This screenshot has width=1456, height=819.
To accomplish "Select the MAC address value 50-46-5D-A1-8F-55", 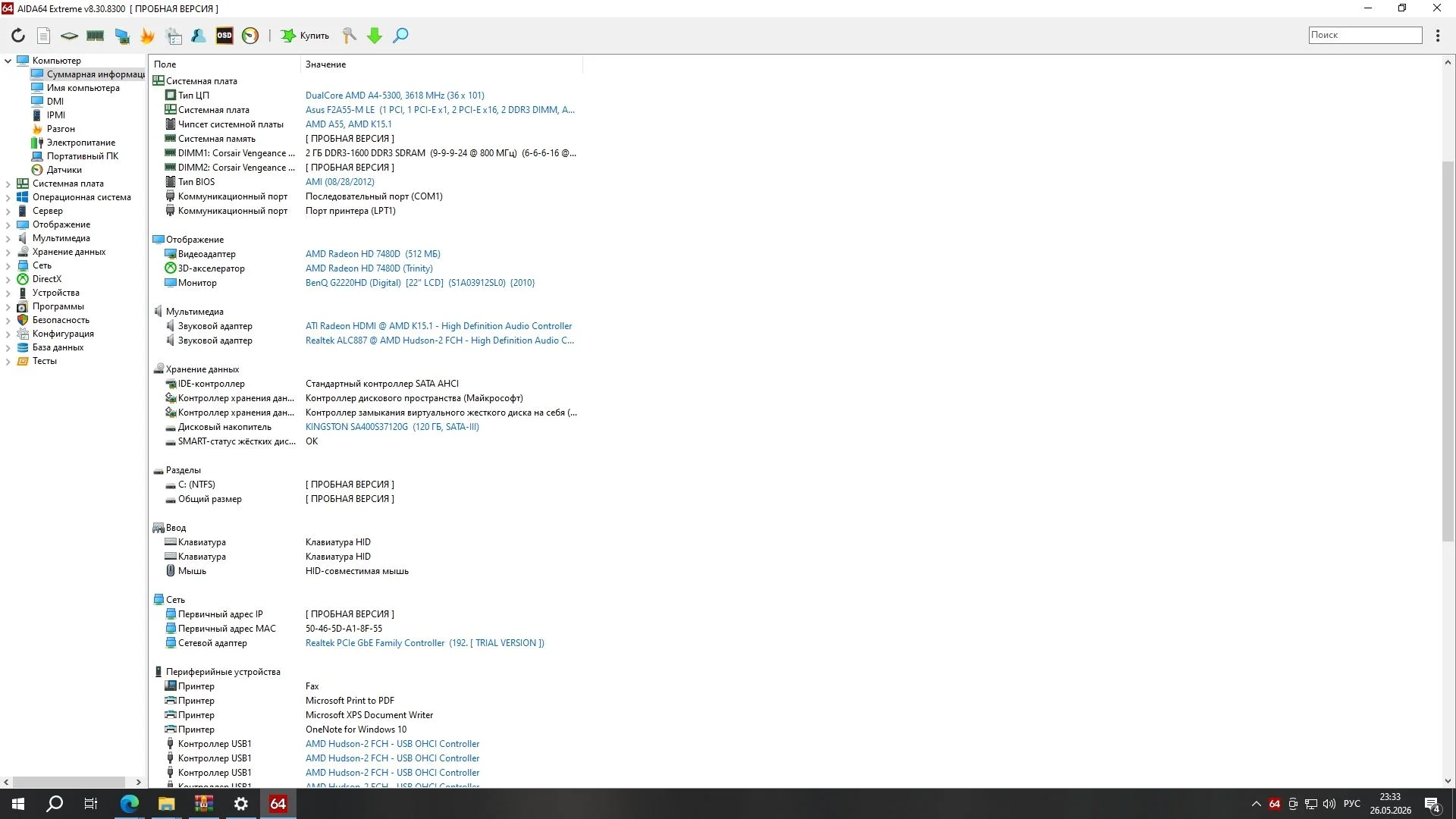I will (344, 629).
